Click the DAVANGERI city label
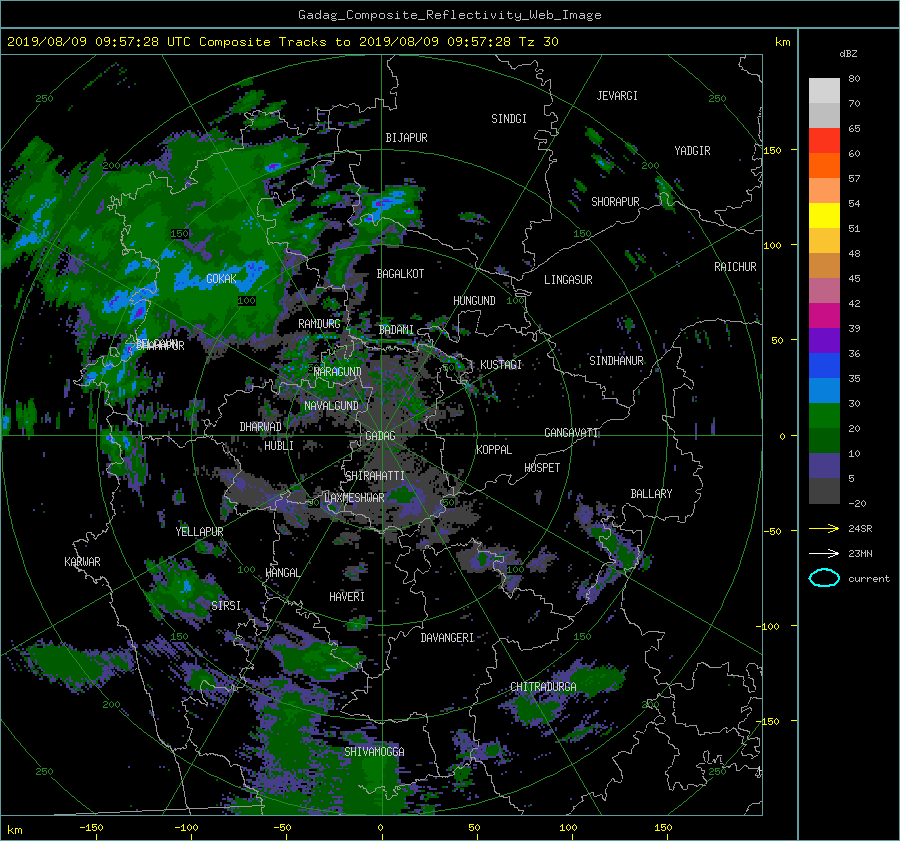Viewport: 900px width, 841px height. click(447, 638)
